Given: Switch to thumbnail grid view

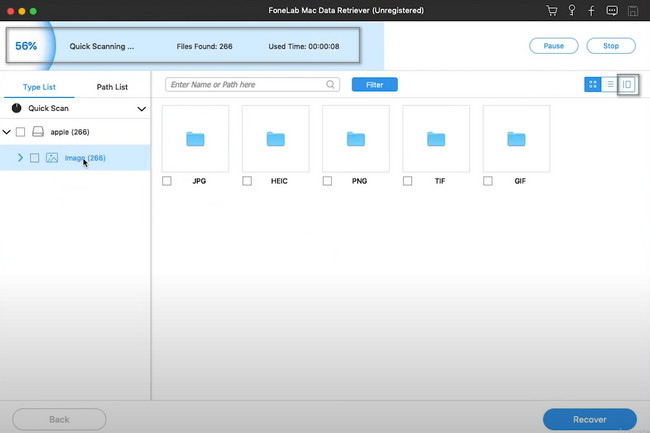Looking at the screenshot, I should 592,85.
